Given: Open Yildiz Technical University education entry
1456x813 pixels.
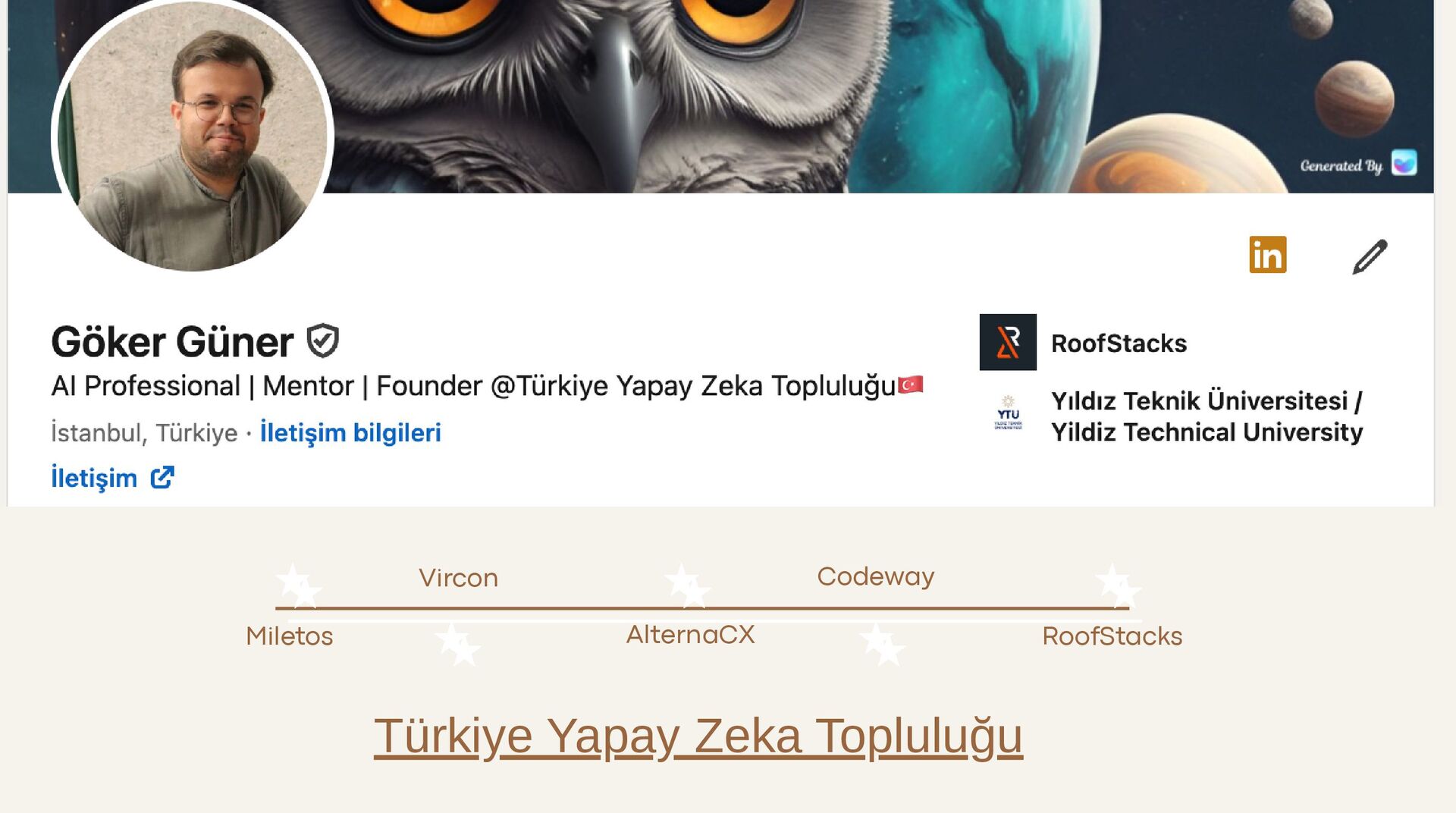Looking at the screenshot, I should (x=1207, y=416).
